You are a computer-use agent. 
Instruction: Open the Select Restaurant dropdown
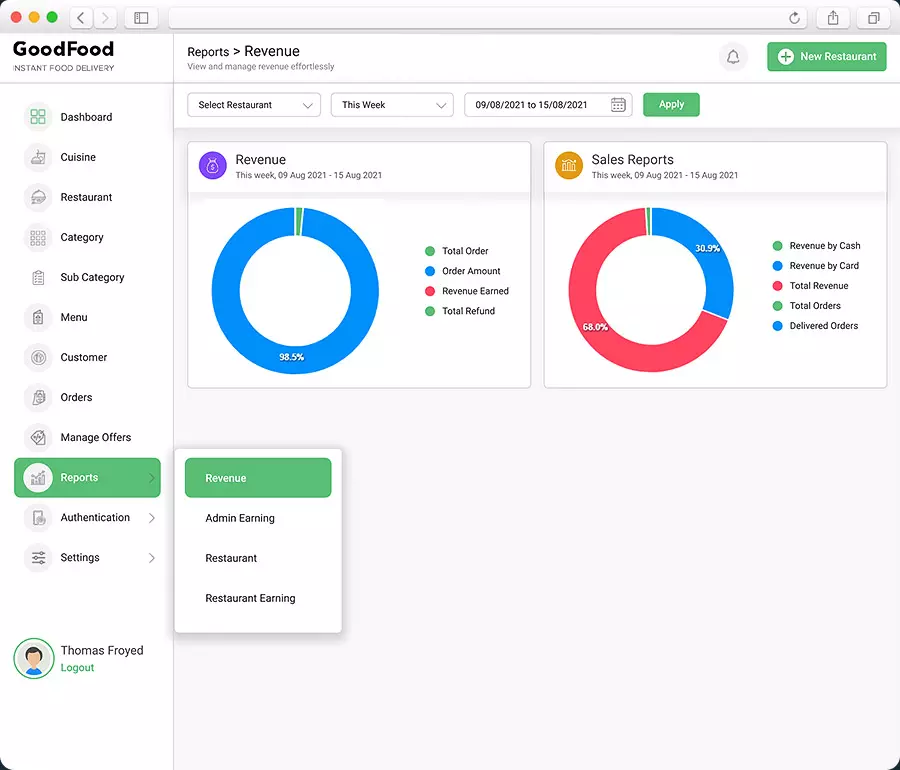(254, 105)
